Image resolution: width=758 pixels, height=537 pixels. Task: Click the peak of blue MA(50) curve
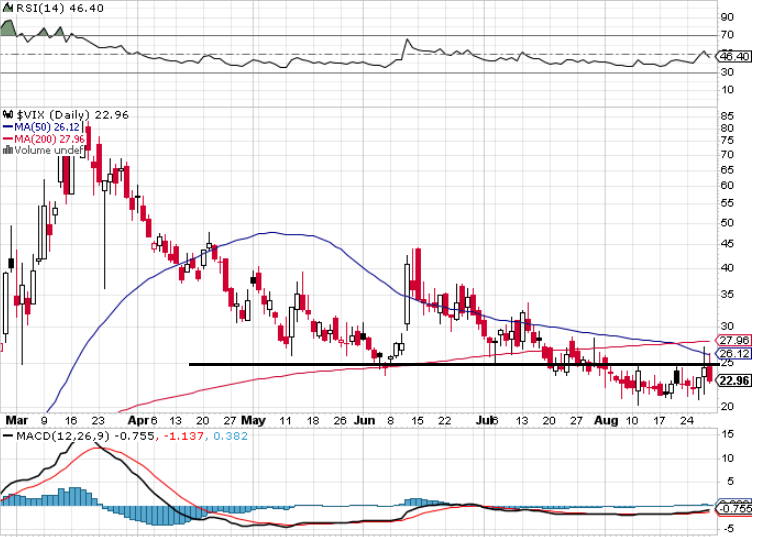271,233
